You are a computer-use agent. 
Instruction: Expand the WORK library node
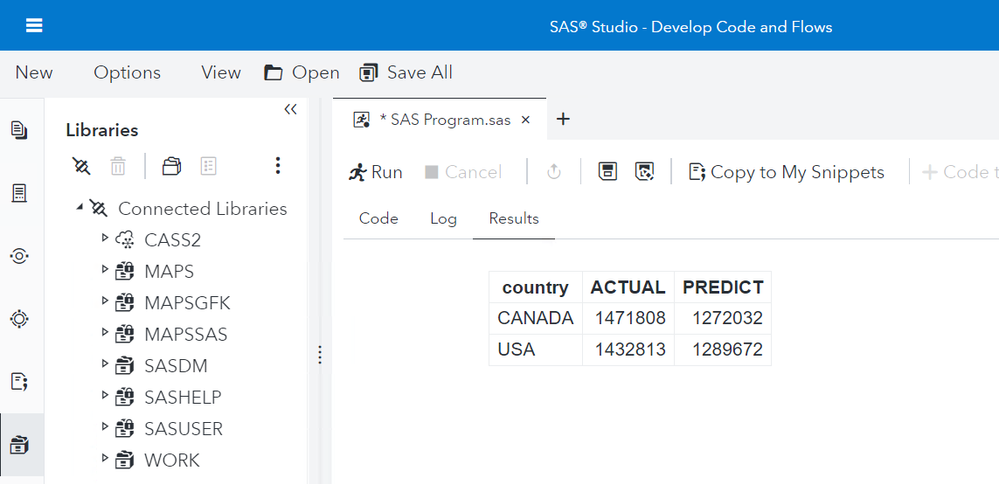tap(105, 460)
